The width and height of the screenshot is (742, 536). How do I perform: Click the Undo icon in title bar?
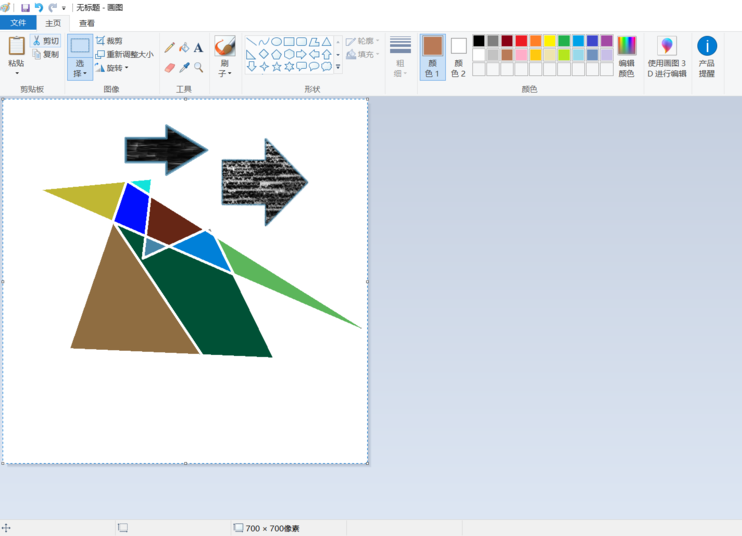pyautogui.click(x=39, y=8)
